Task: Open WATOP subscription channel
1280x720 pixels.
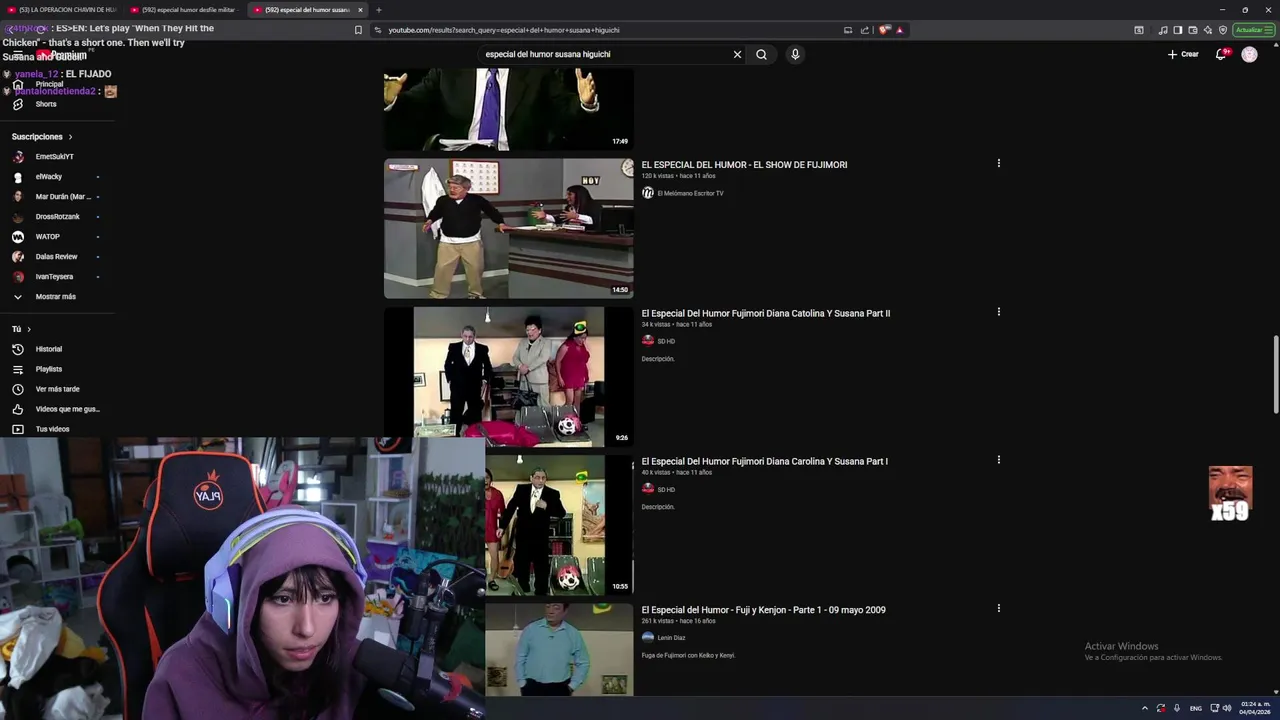Action: coord(47,237)
